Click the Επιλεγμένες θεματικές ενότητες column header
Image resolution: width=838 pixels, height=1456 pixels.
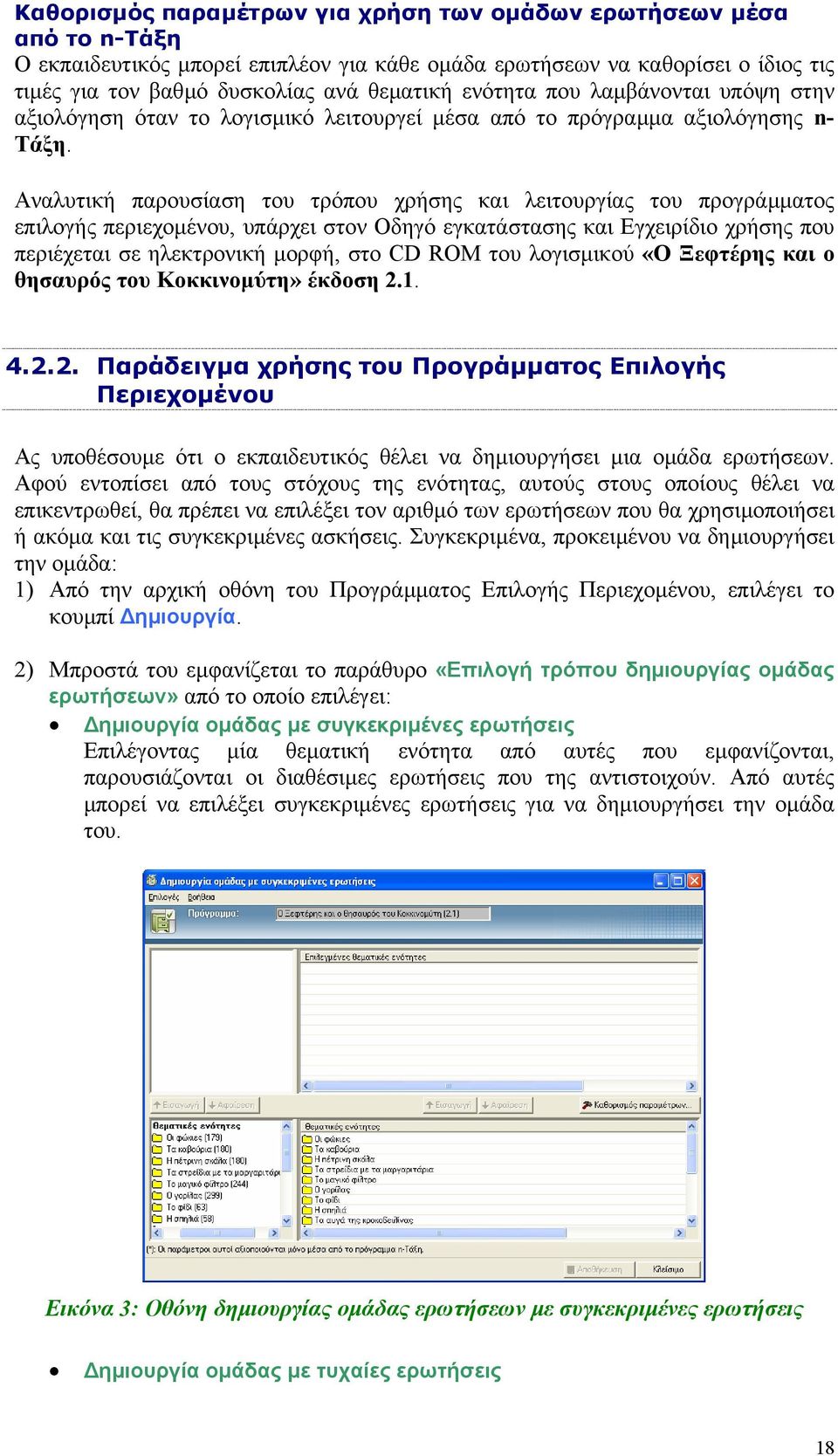pyautogui.click(x=499, y=957)
